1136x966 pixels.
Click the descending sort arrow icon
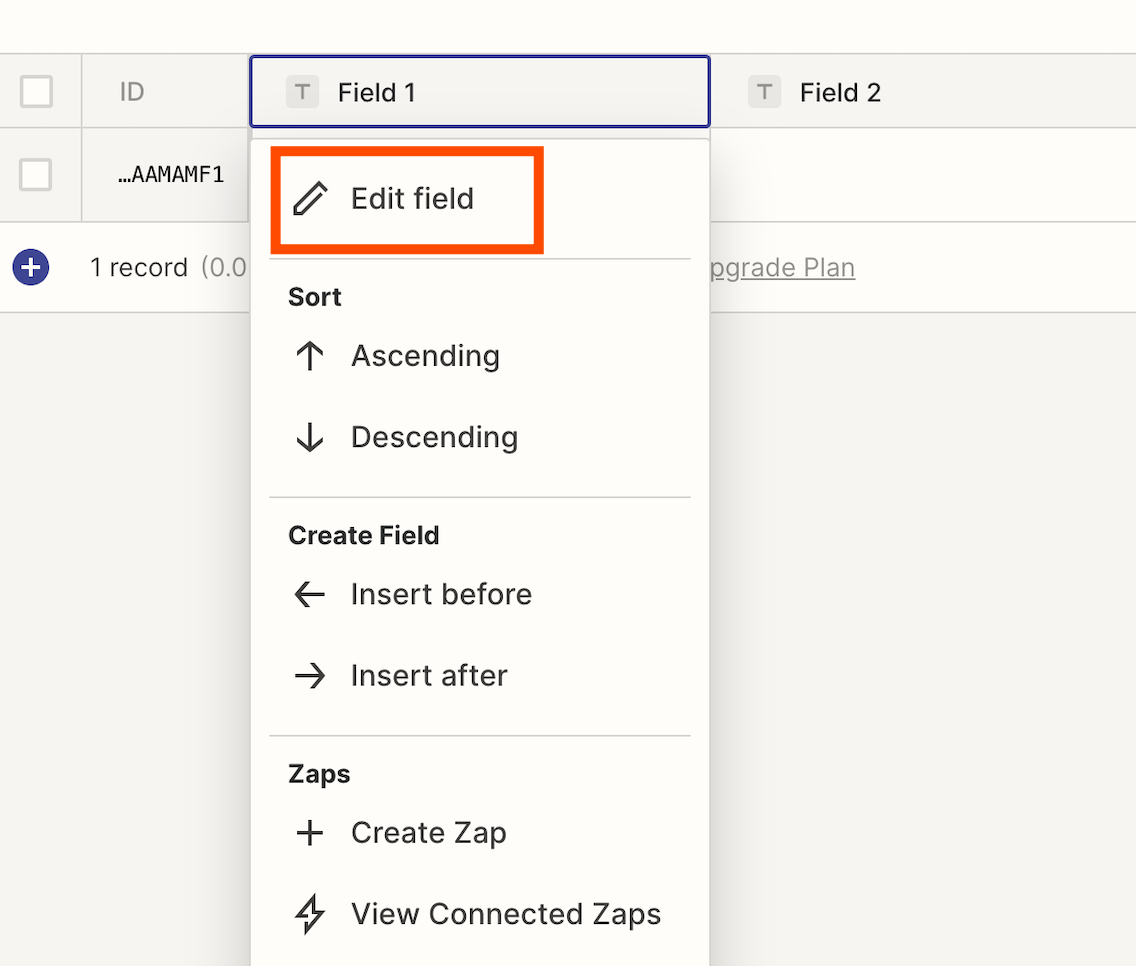click(310, 437)
